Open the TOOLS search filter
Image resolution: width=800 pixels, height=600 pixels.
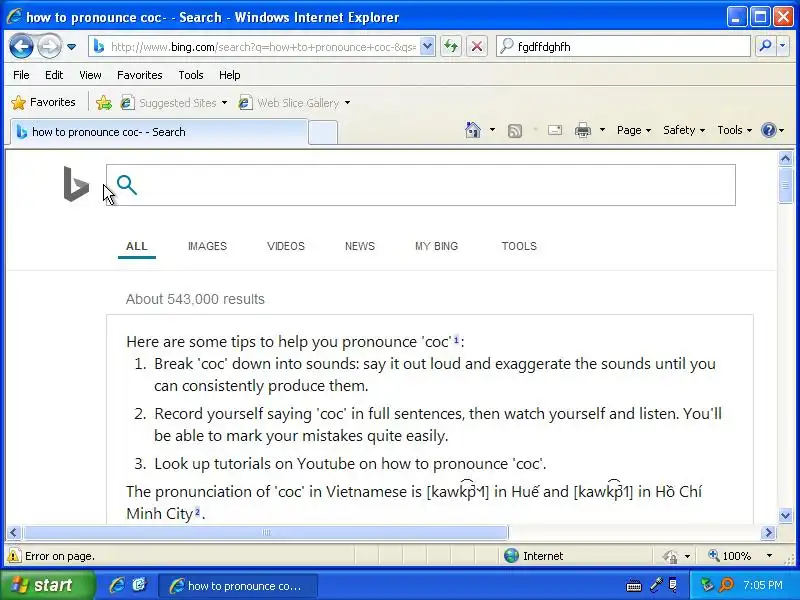click(x=519, y=246)
